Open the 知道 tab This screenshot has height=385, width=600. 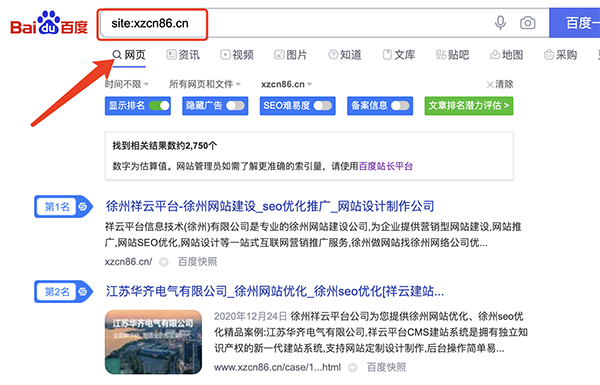click(345, 55)
